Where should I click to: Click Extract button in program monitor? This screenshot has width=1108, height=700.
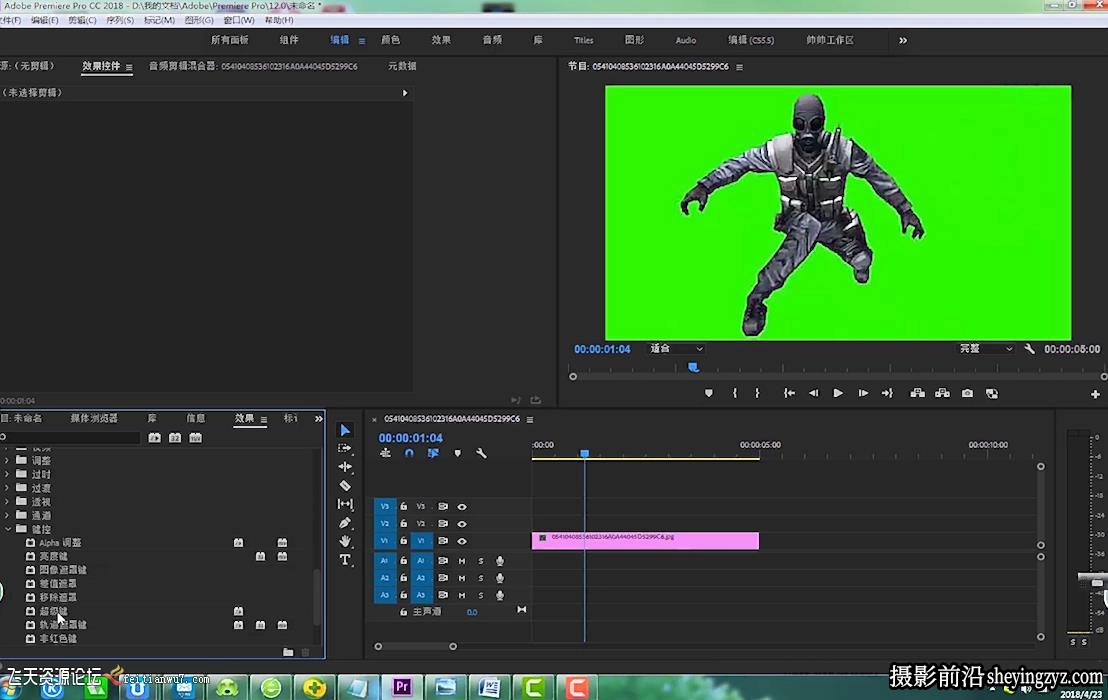pyautogui.click(x=943, y=393)
